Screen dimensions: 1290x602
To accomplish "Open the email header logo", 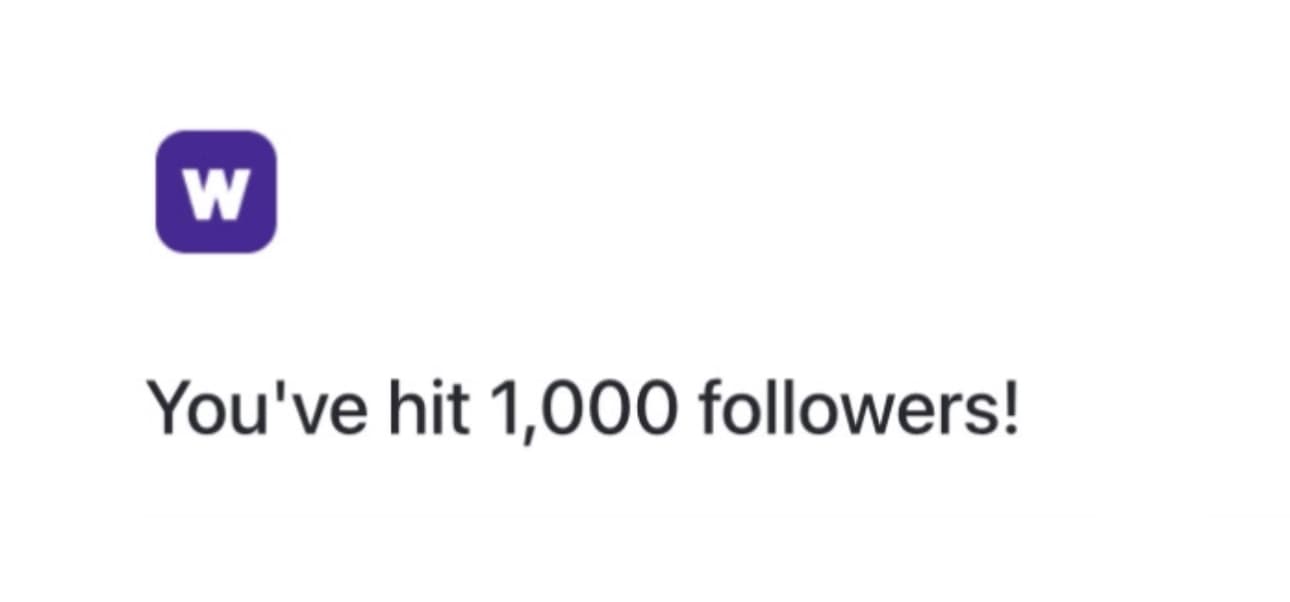I will [216, 191].
